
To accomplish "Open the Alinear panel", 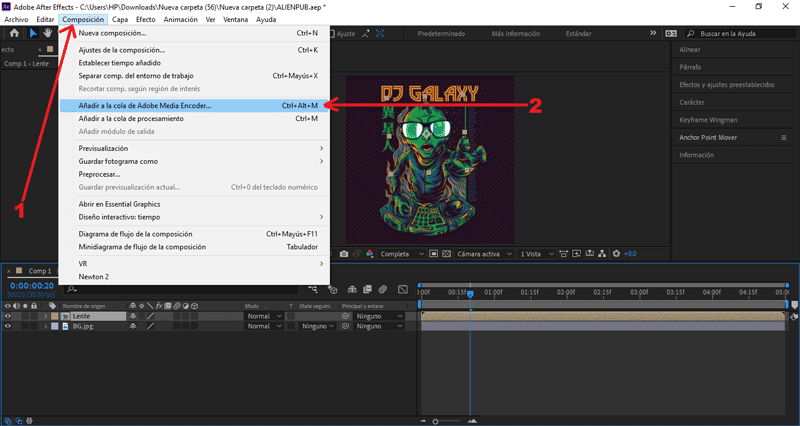I will pos(689,49).
